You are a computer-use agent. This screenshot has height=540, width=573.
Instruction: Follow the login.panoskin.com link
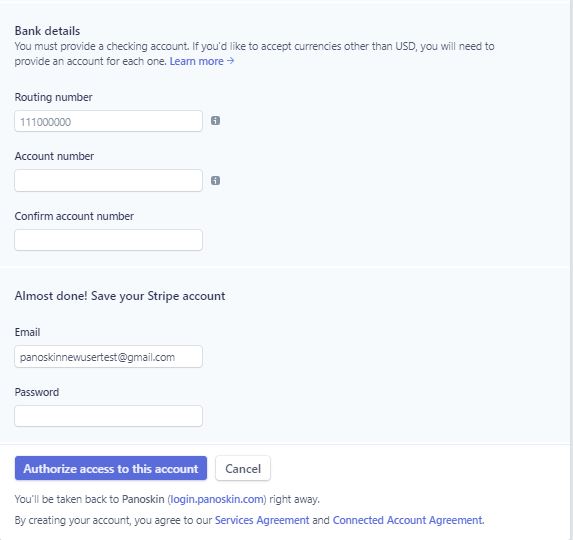tap(217, 499)
